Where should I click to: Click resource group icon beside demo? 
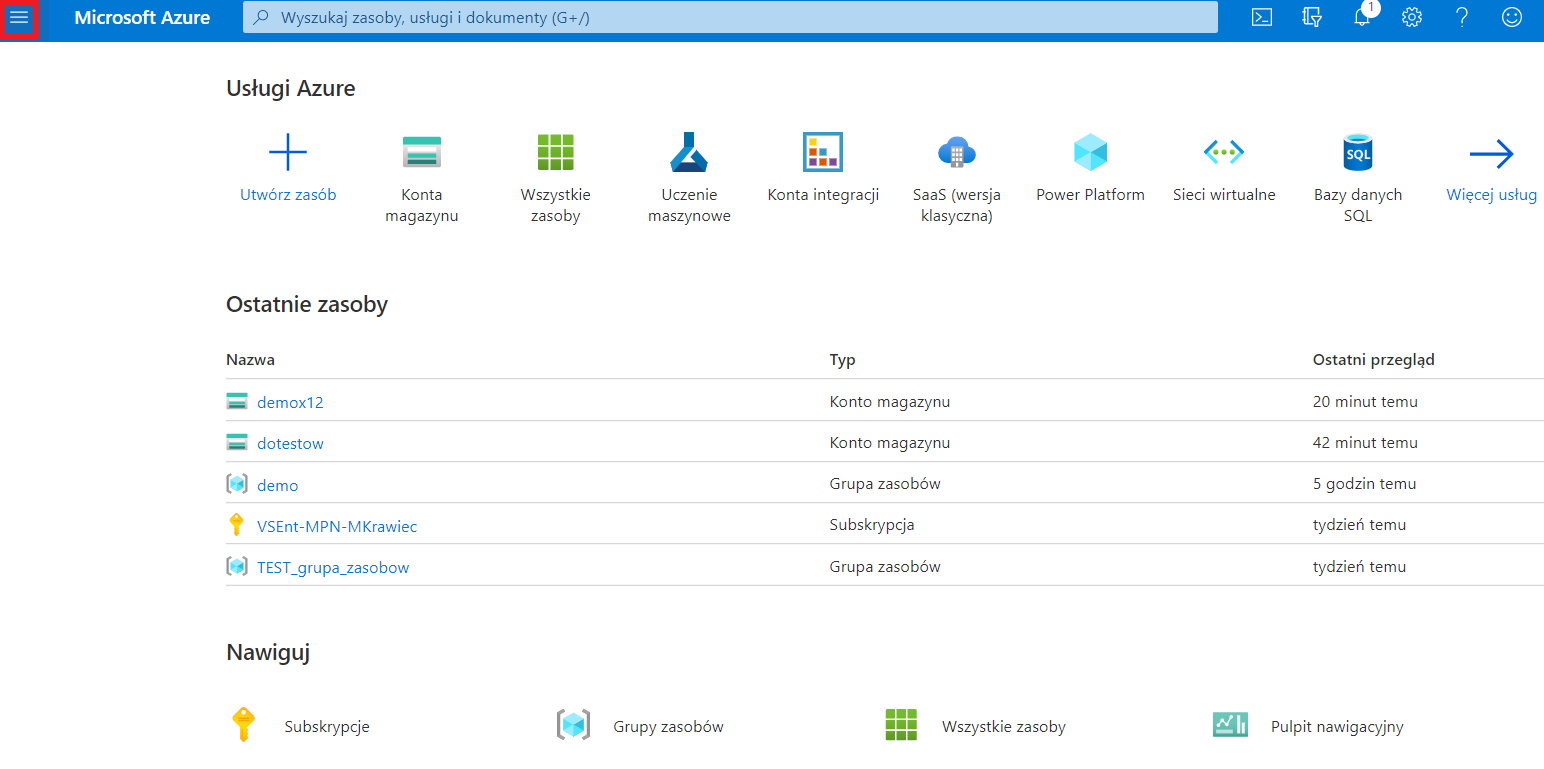click(x=237, y=484)
